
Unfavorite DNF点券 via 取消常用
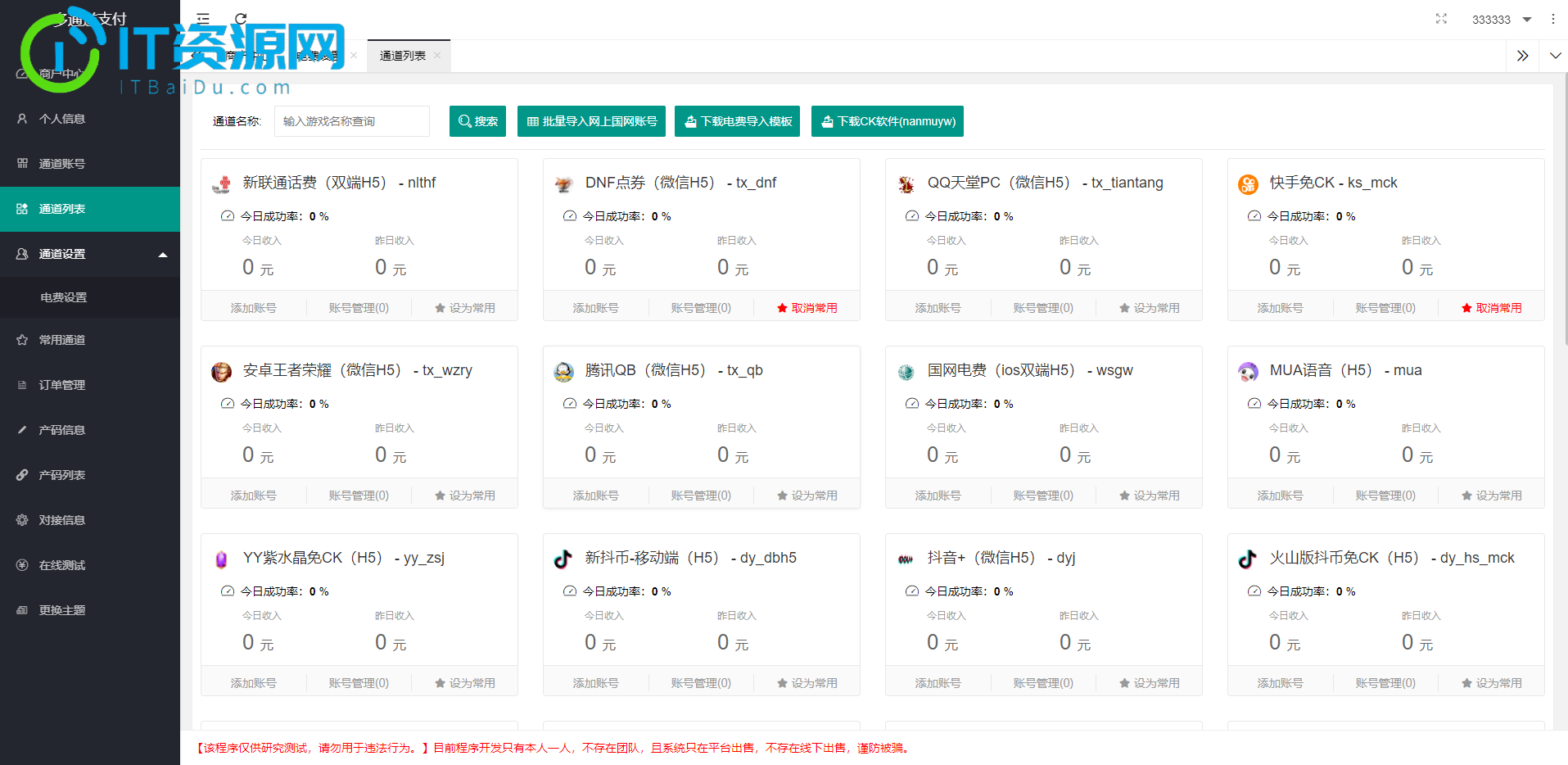click(807, 308)
